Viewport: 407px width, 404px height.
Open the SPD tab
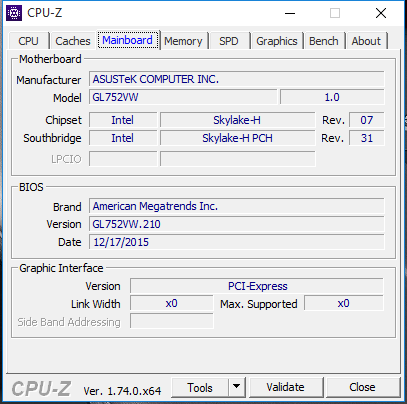(x=229, y=41)
